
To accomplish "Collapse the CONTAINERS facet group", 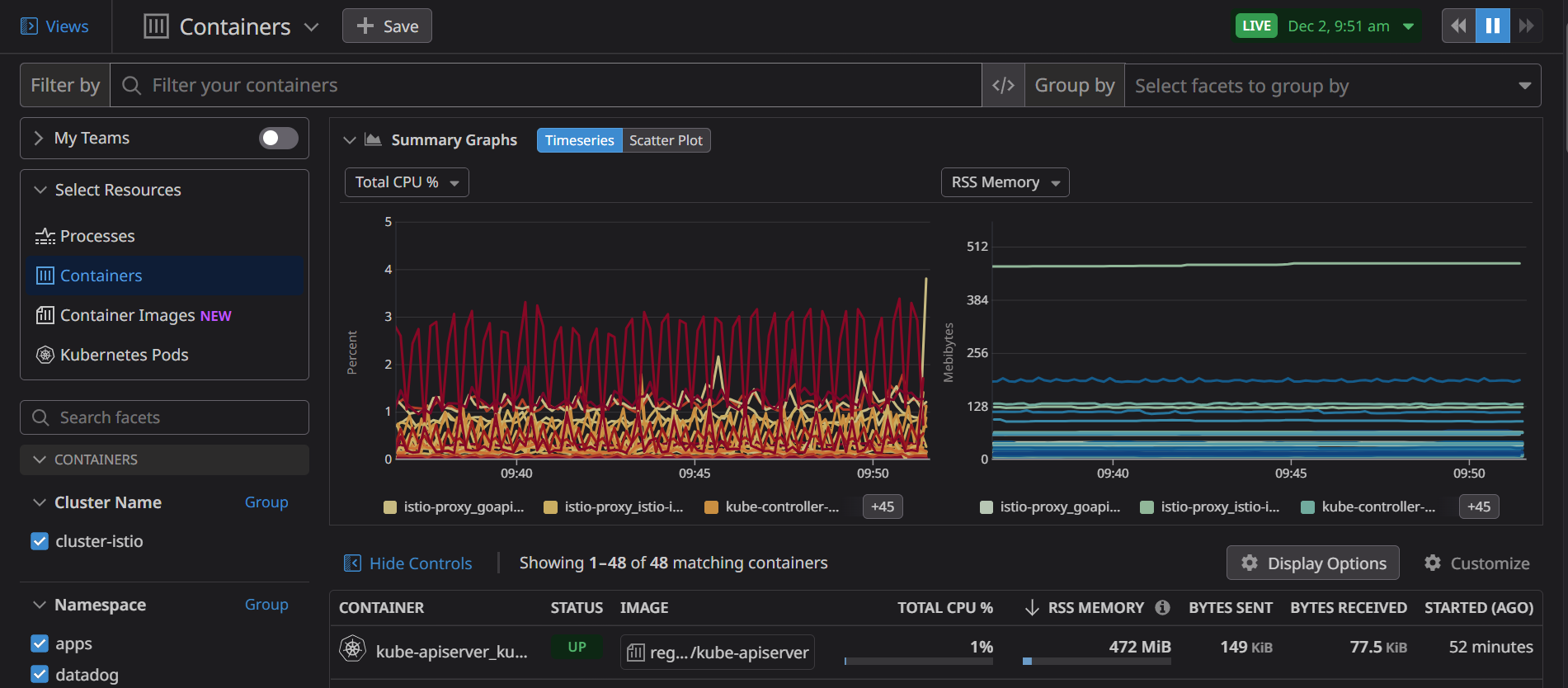I will pyautogui.click(x=40, y=459).
